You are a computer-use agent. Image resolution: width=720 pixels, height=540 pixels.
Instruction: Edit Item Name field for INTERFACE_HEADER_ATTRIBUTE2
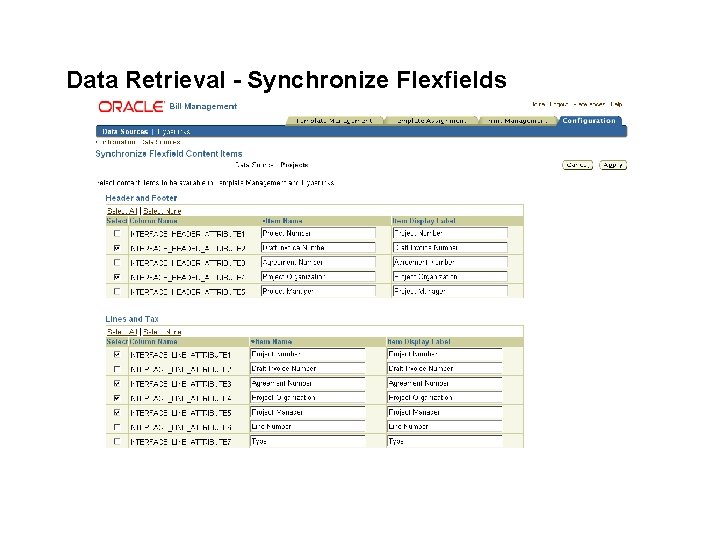point(318,248)
